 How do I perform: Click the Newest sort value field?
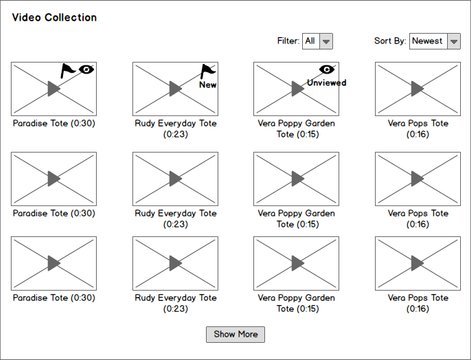428,41
